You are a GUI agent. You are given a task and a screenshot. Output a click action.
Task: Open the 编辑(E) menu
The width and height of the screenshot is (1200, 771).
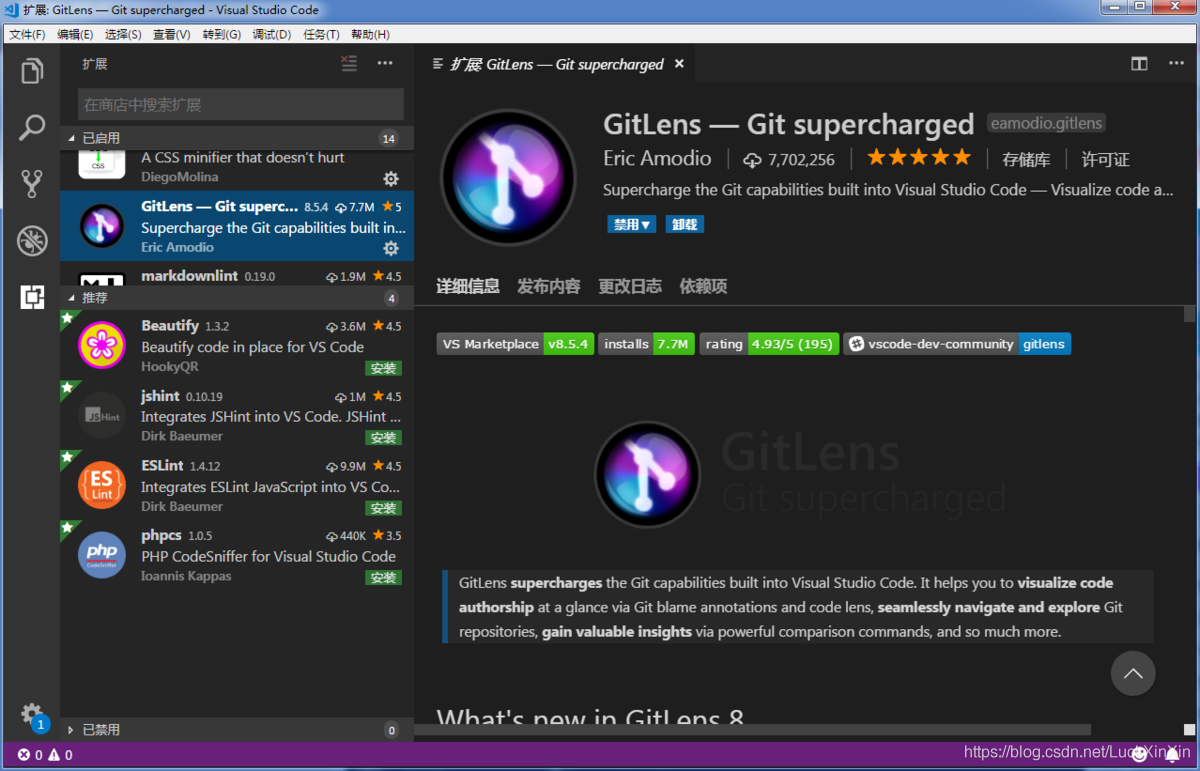[x=75, y=34]
